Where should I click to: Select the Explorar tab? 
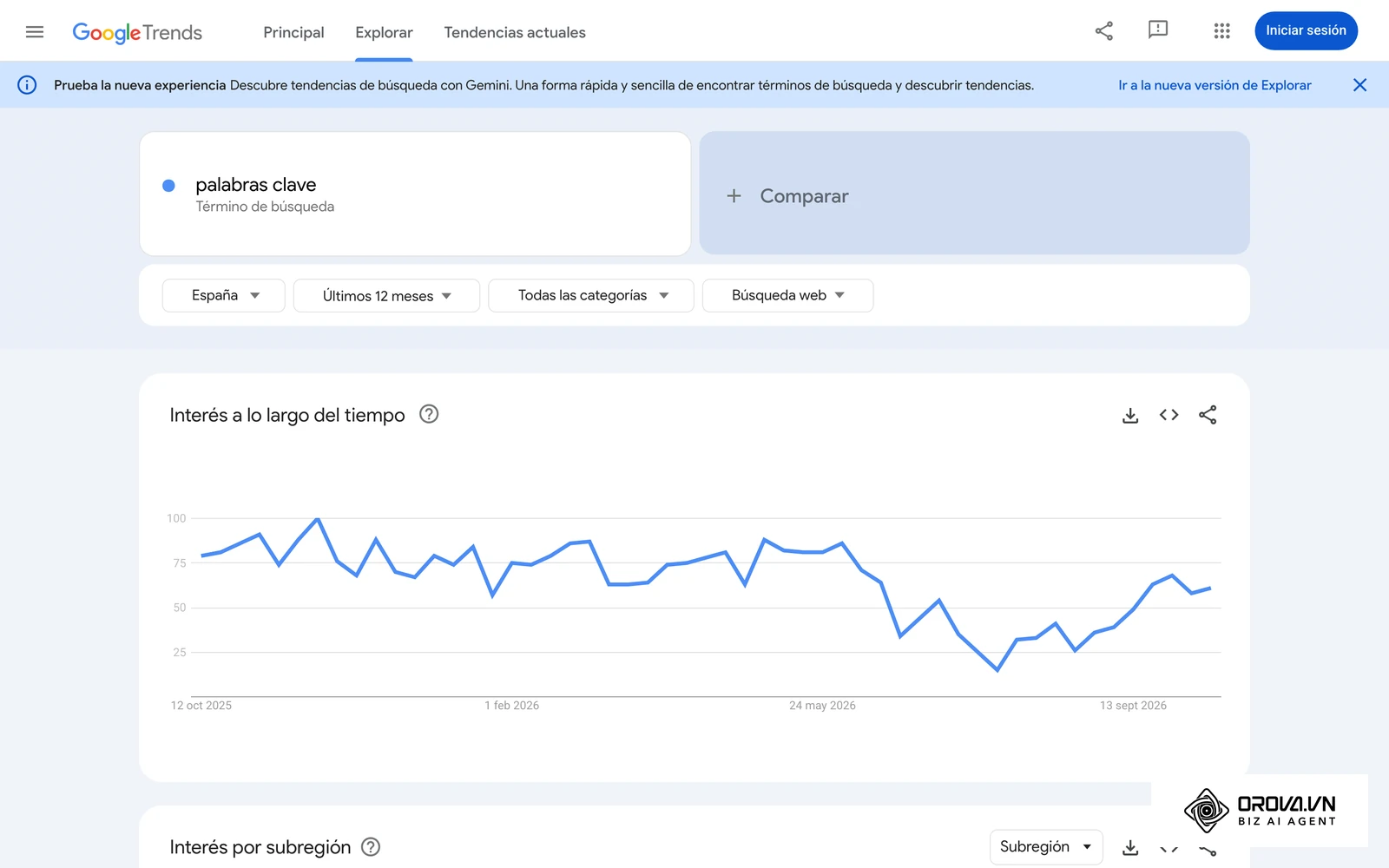point(384,32)
